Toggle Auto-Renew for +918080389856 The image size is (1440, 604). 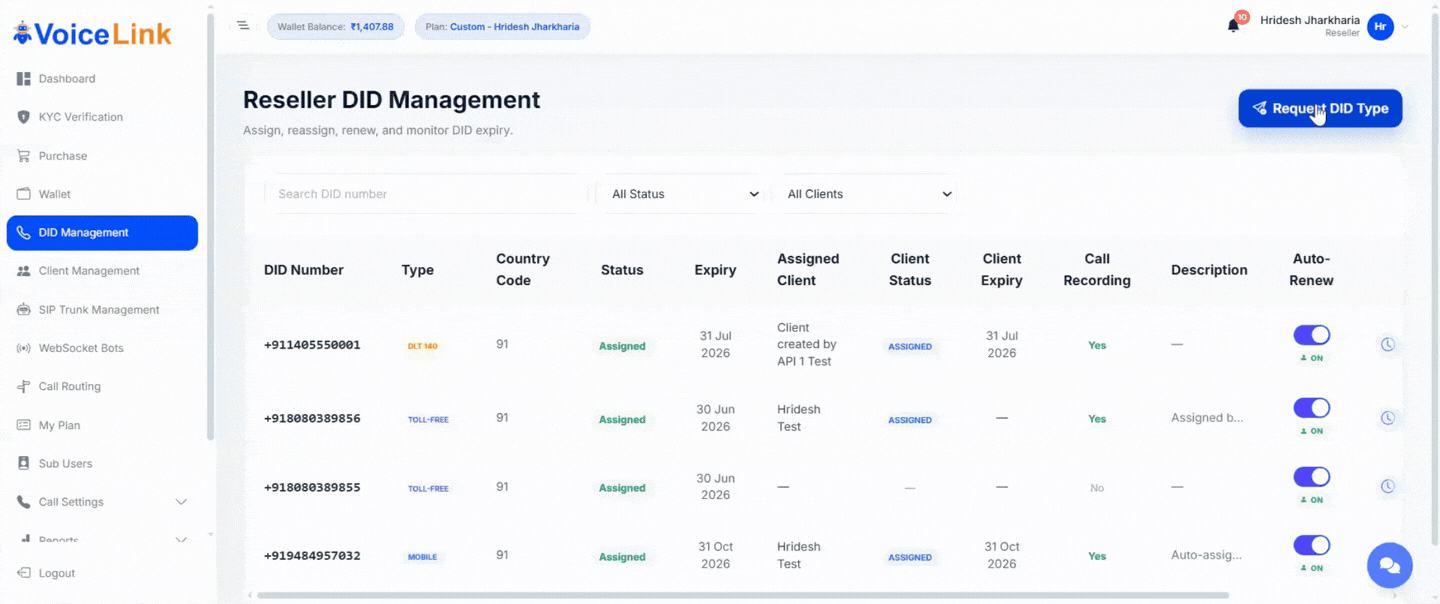pos(1312,408)
